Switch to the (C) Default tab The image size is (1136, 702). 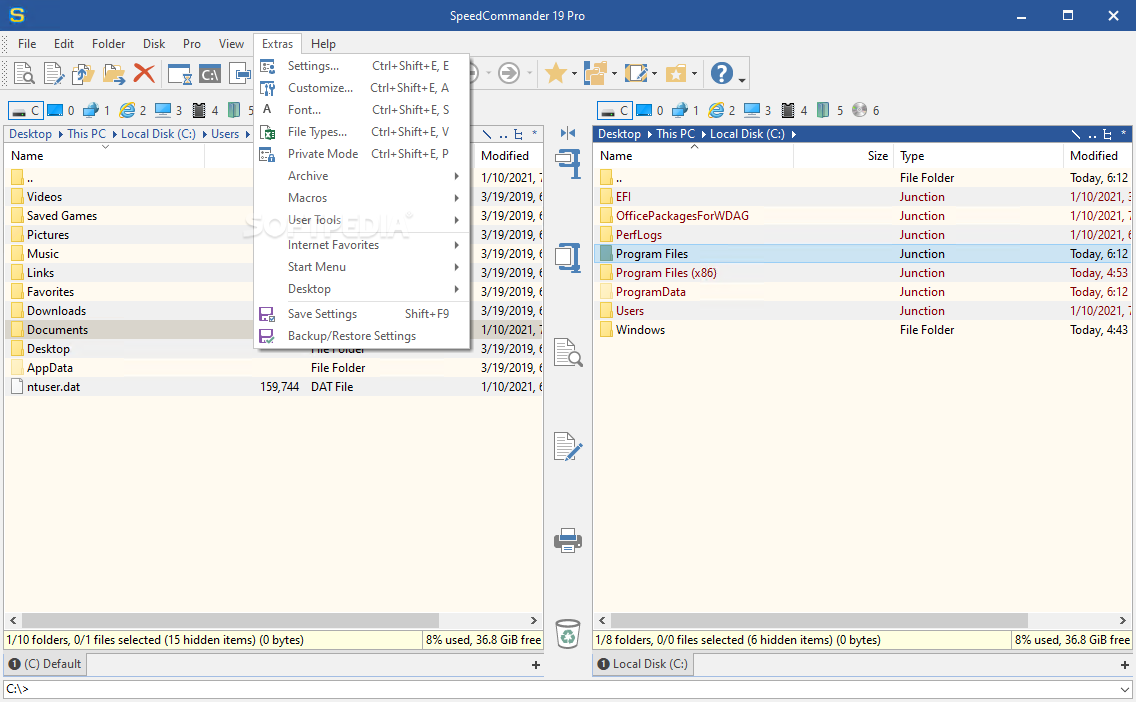pos(45,664)
